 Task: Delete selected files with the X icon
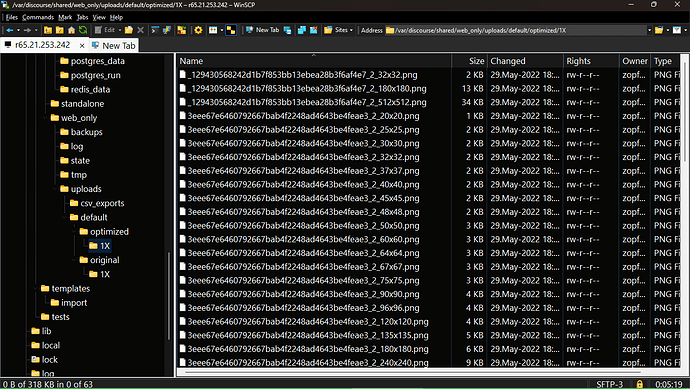tap(140, 30)
